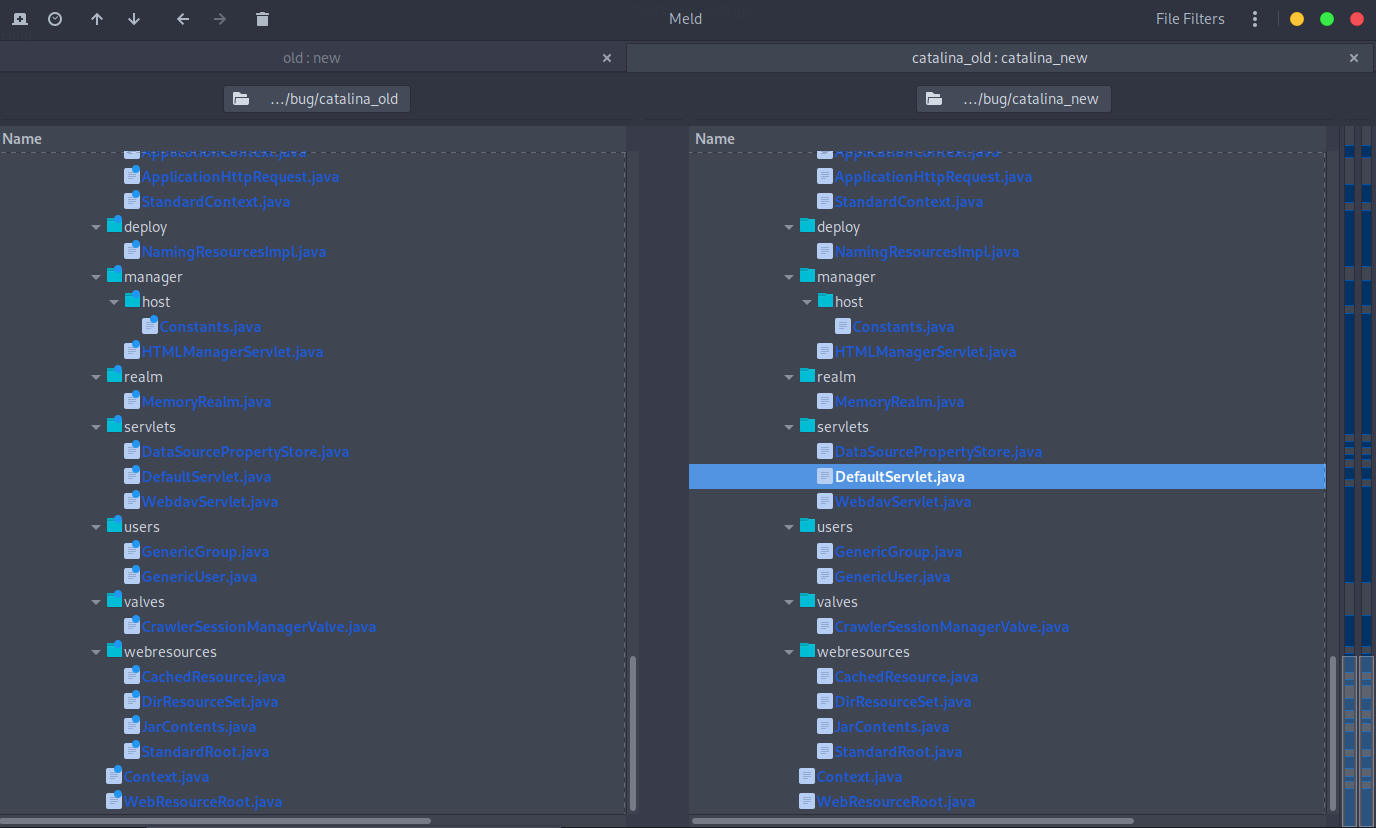The image size is (1376, 828).
Task: Start a new comparison from the toolbar
Action: click(x=18, y=18)
